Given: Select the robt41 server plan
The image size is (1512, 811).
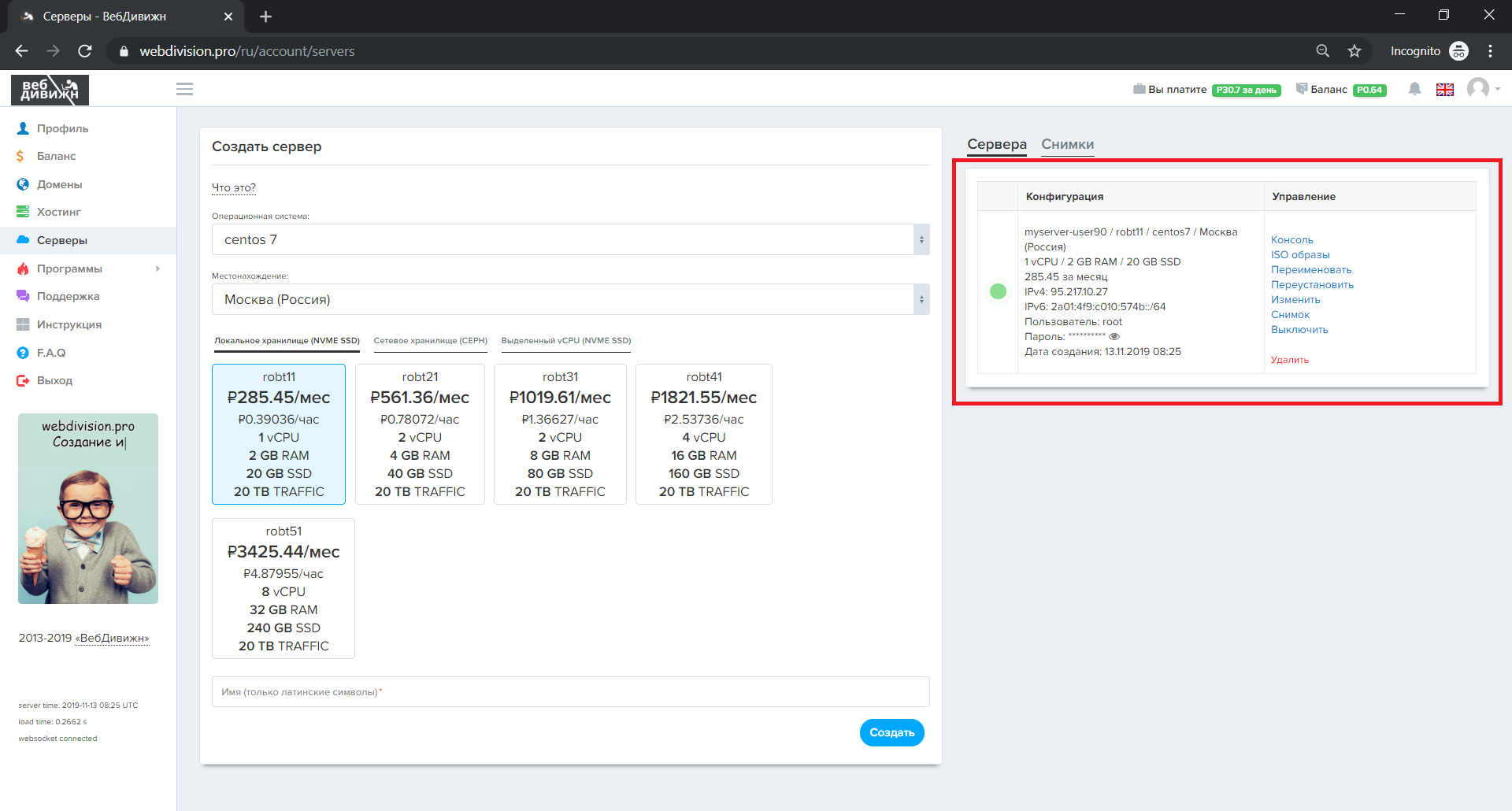Looking at the screenshot, I should click(703, 434).
